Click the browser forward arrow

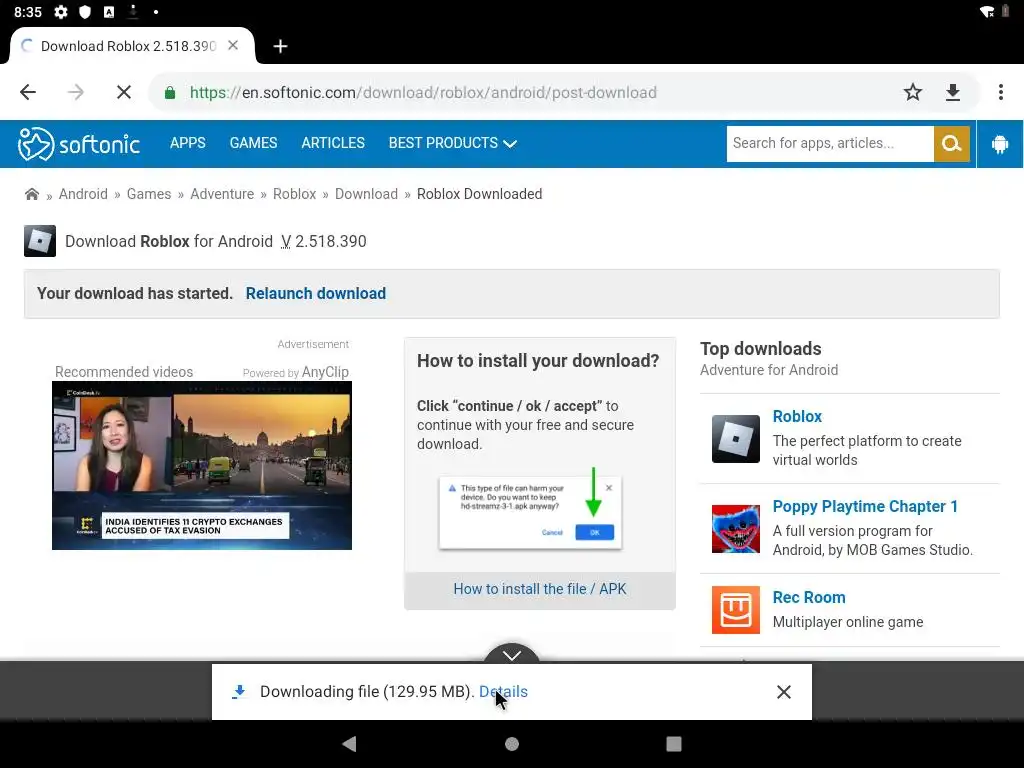[76, 92]
